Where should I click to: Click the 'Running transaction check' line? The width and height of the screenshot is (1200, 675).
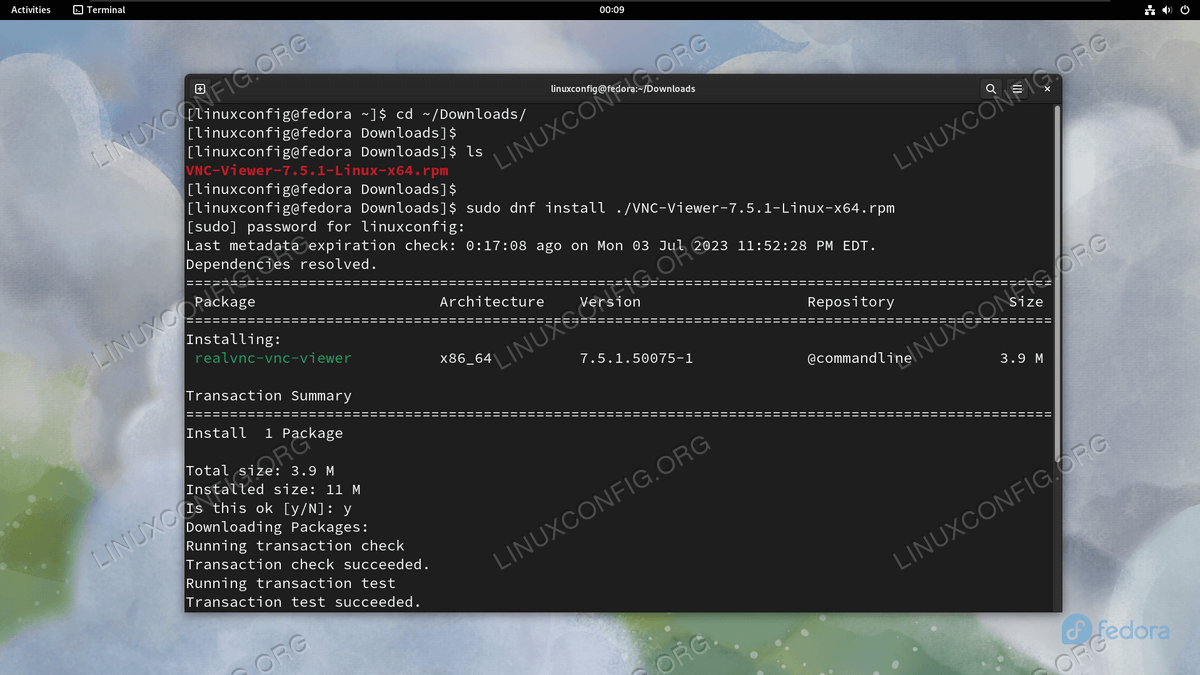295,546
